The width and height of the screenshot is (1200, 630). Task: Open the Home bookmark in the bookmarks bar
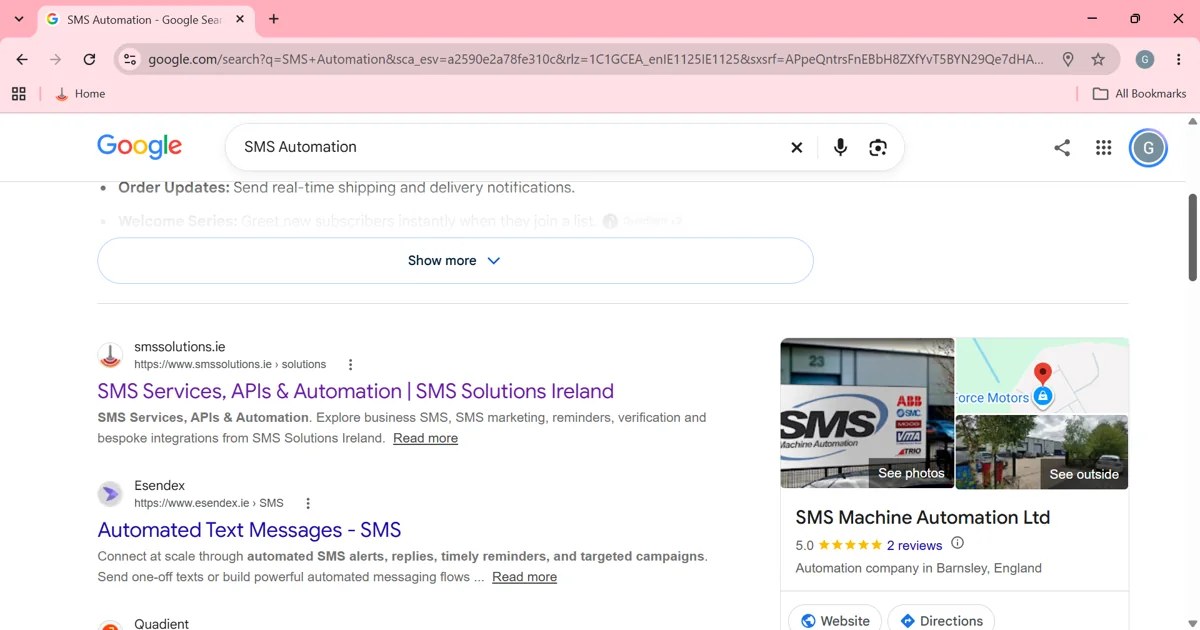(80, 94)
